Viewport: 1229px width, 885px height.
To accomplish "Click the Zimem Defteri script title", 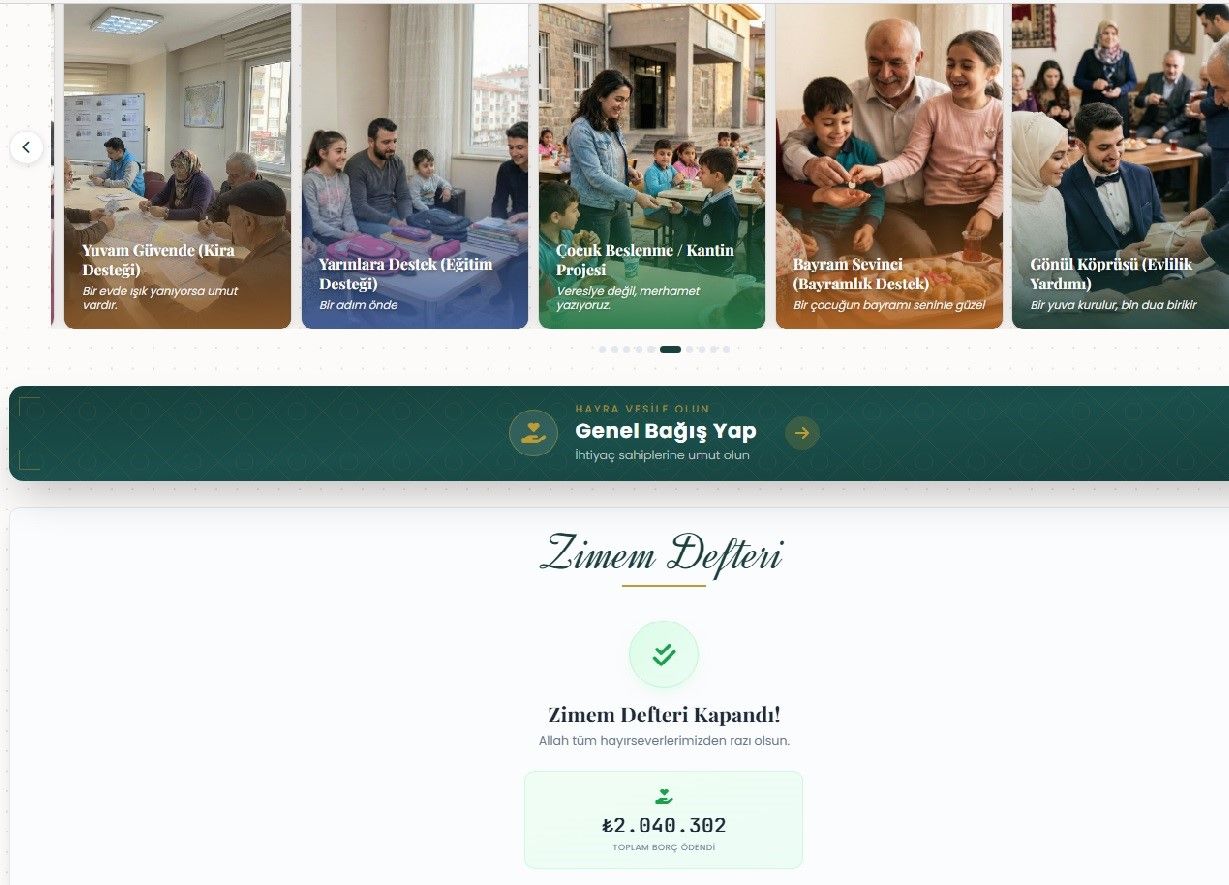I will [x=662, y=555].
